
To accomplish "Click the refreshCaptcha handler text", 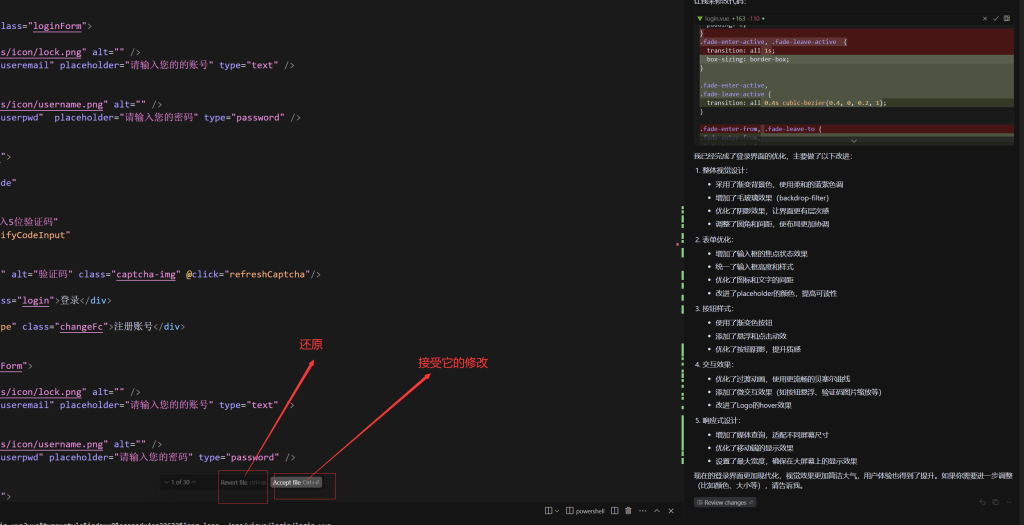I will coord(267,274).
